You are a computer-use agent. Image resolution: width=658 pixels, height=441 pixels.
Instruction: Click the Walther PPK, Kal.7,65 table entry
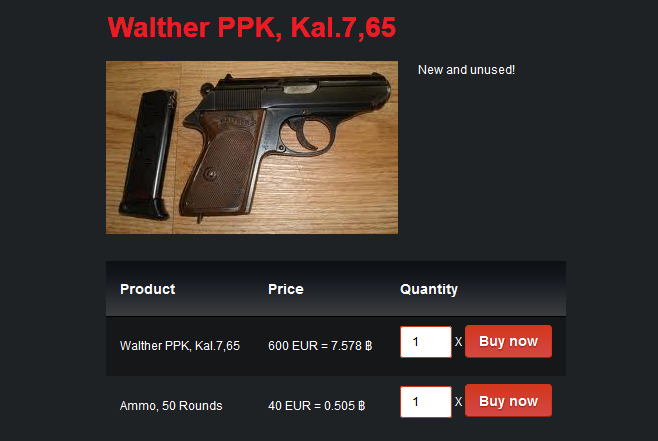click(180, 346)
